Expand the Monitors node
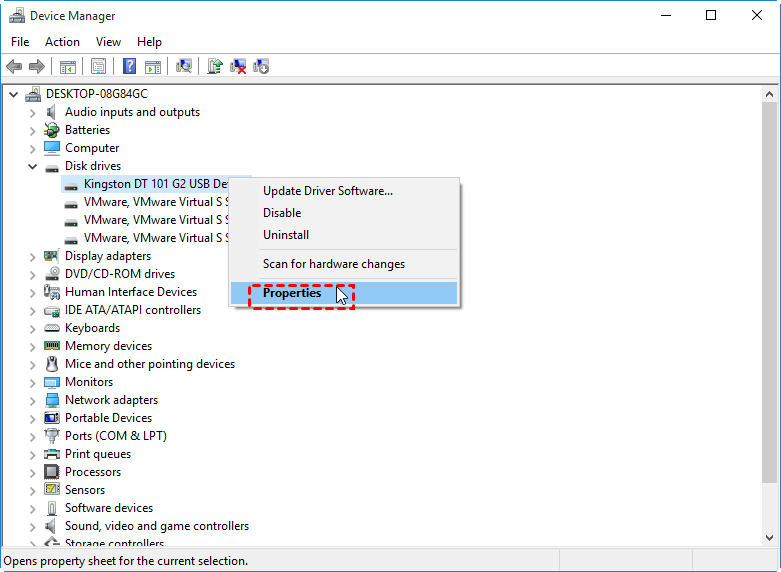Image resolution: width=781 pixels, height=572 pixels. (x=32, y=383)
